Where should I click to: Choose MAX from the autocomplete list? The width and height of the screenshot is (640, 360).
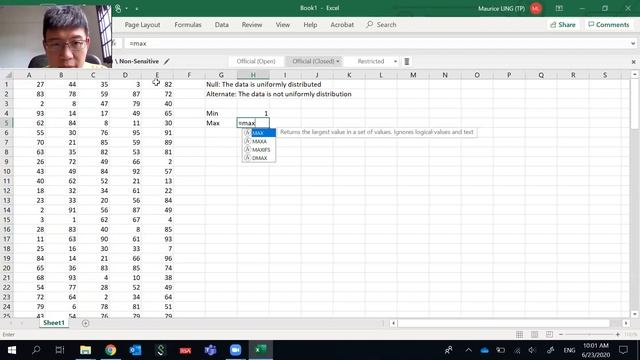pos(259,133)
